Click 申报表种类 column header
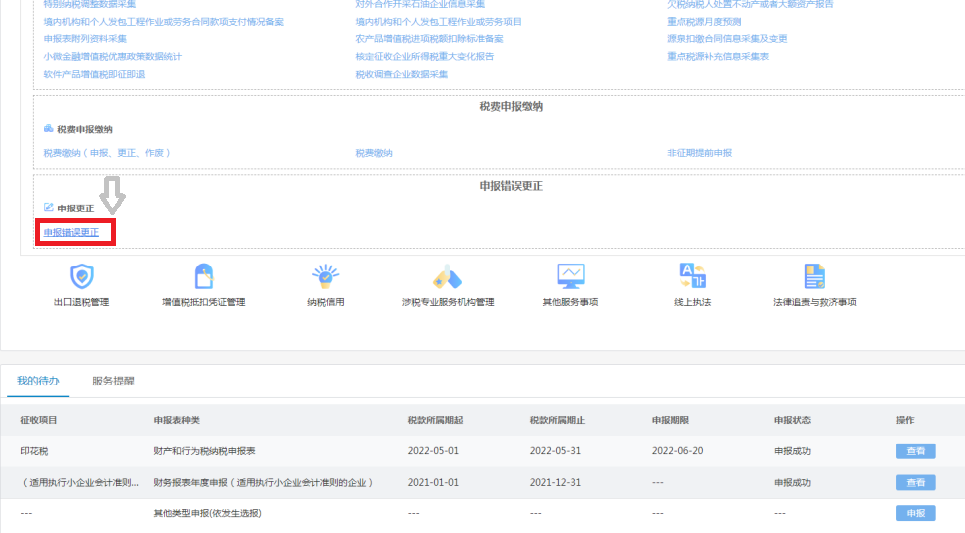This screenshot has height=533, width=965. 177,420
